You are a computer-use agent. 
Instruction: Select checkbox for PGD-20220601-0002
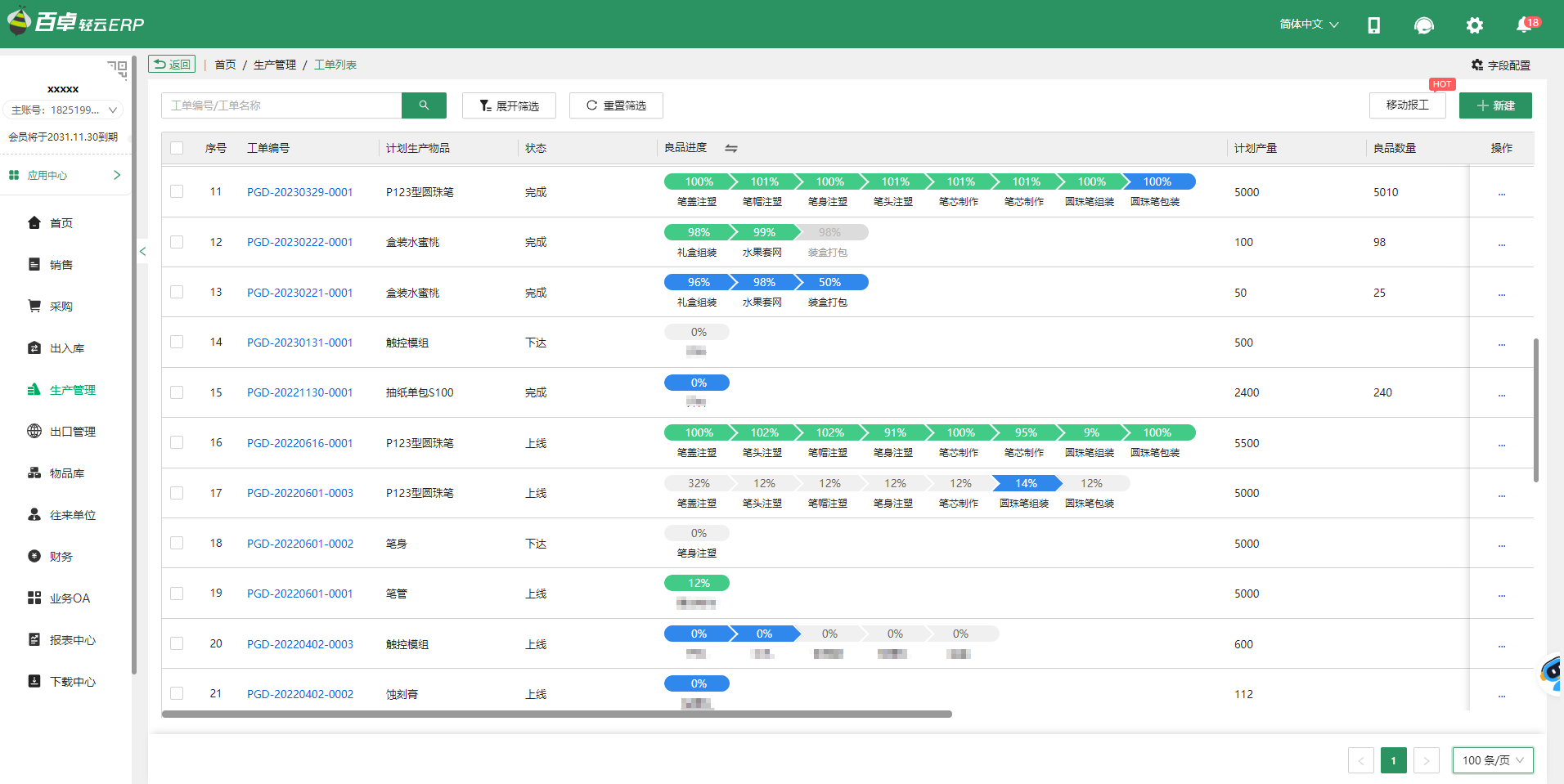coord(177,543)
